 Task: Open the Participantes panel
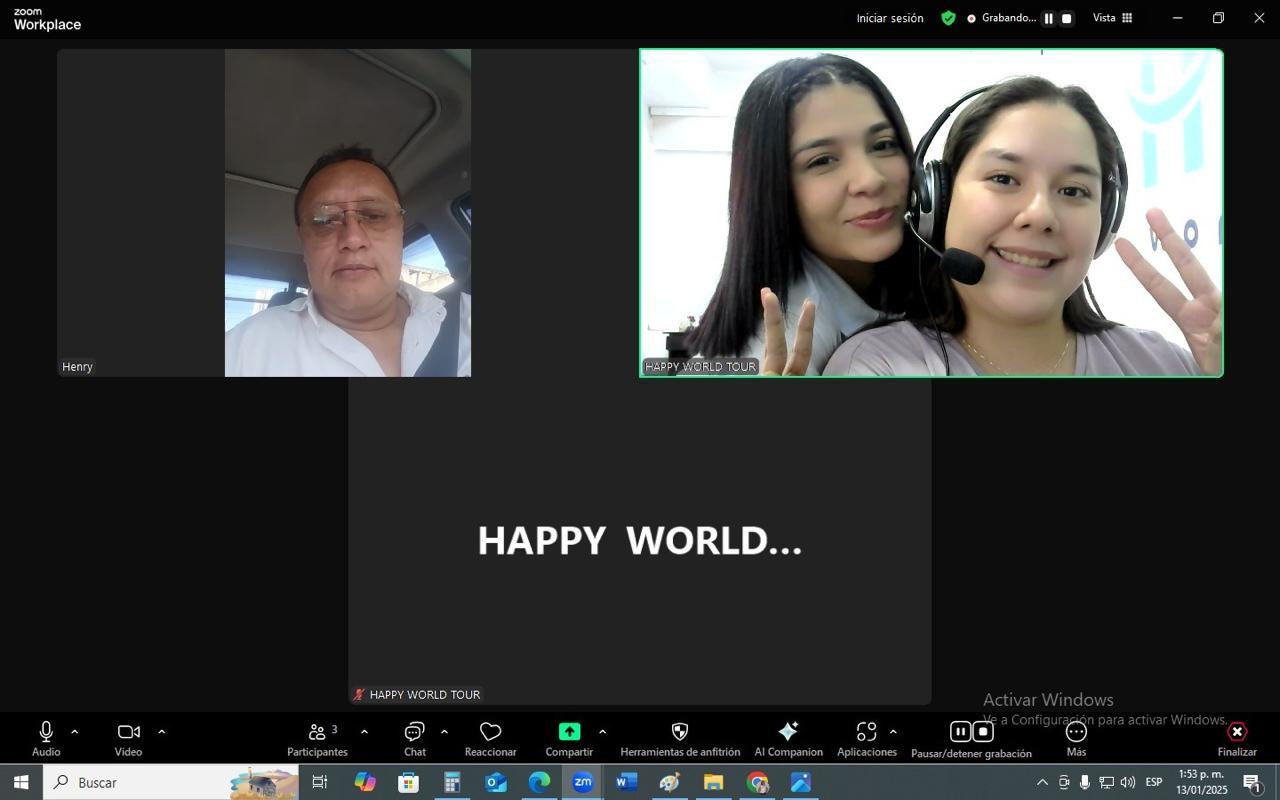point(318,739)
